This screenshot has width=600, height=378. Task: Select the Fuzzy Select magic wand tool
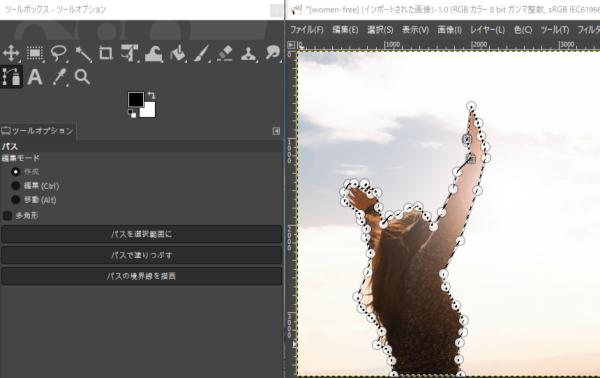pyautogui.click(x=83, y=53)
